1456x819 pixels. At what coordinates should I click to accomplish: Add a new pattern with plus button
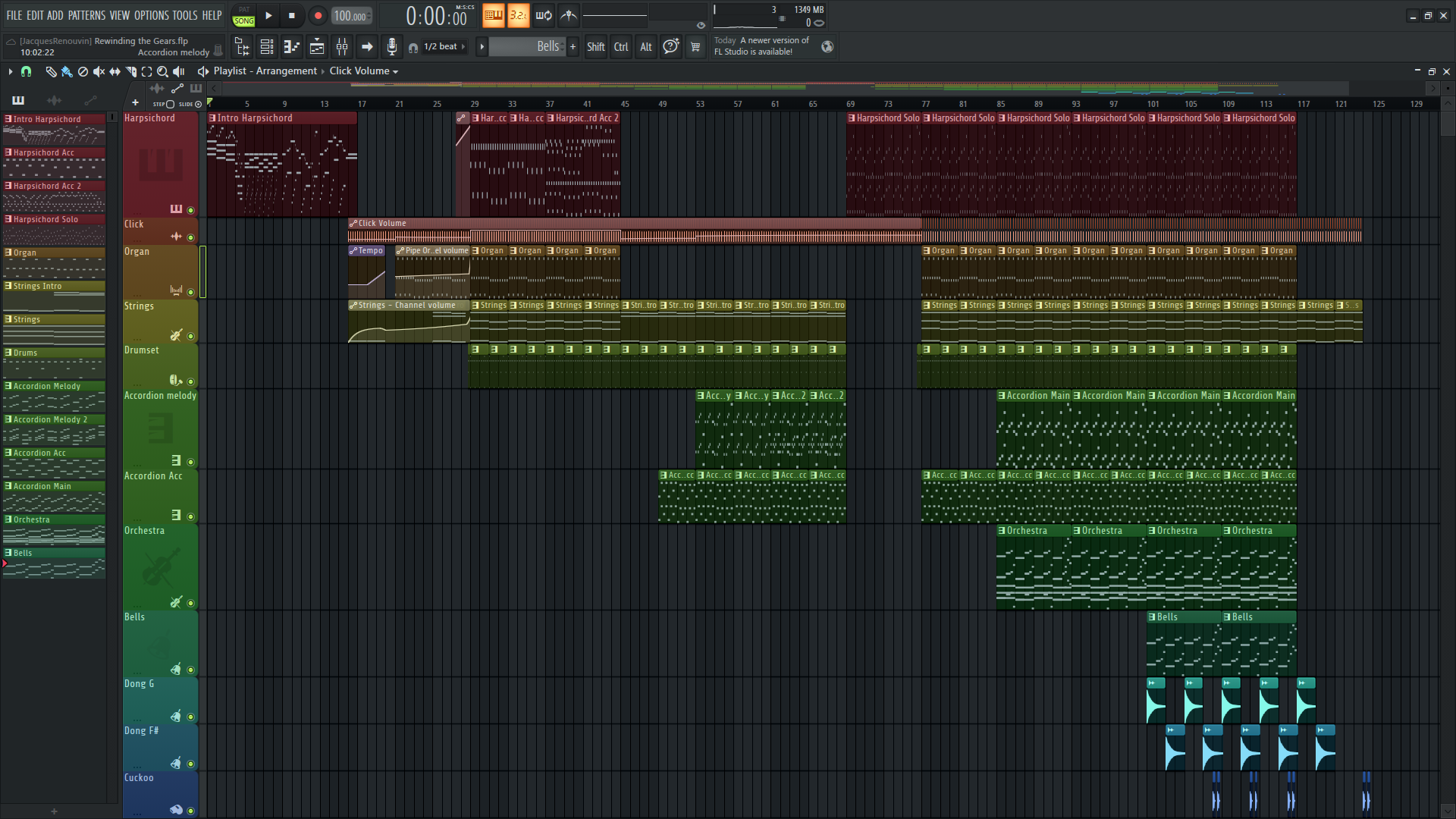[573, 47]
